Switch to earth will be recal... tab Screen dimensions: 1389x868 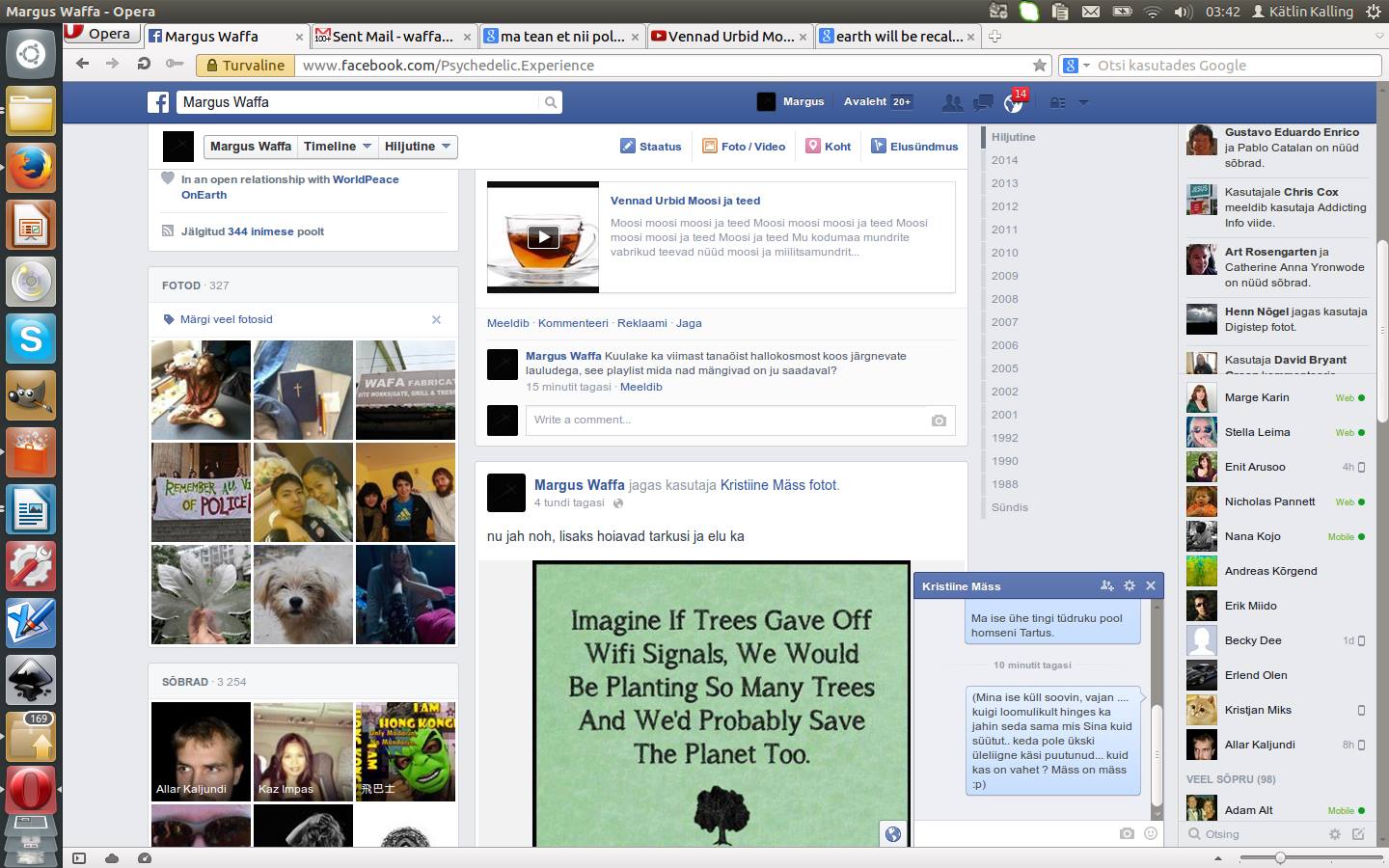point(897,37)
